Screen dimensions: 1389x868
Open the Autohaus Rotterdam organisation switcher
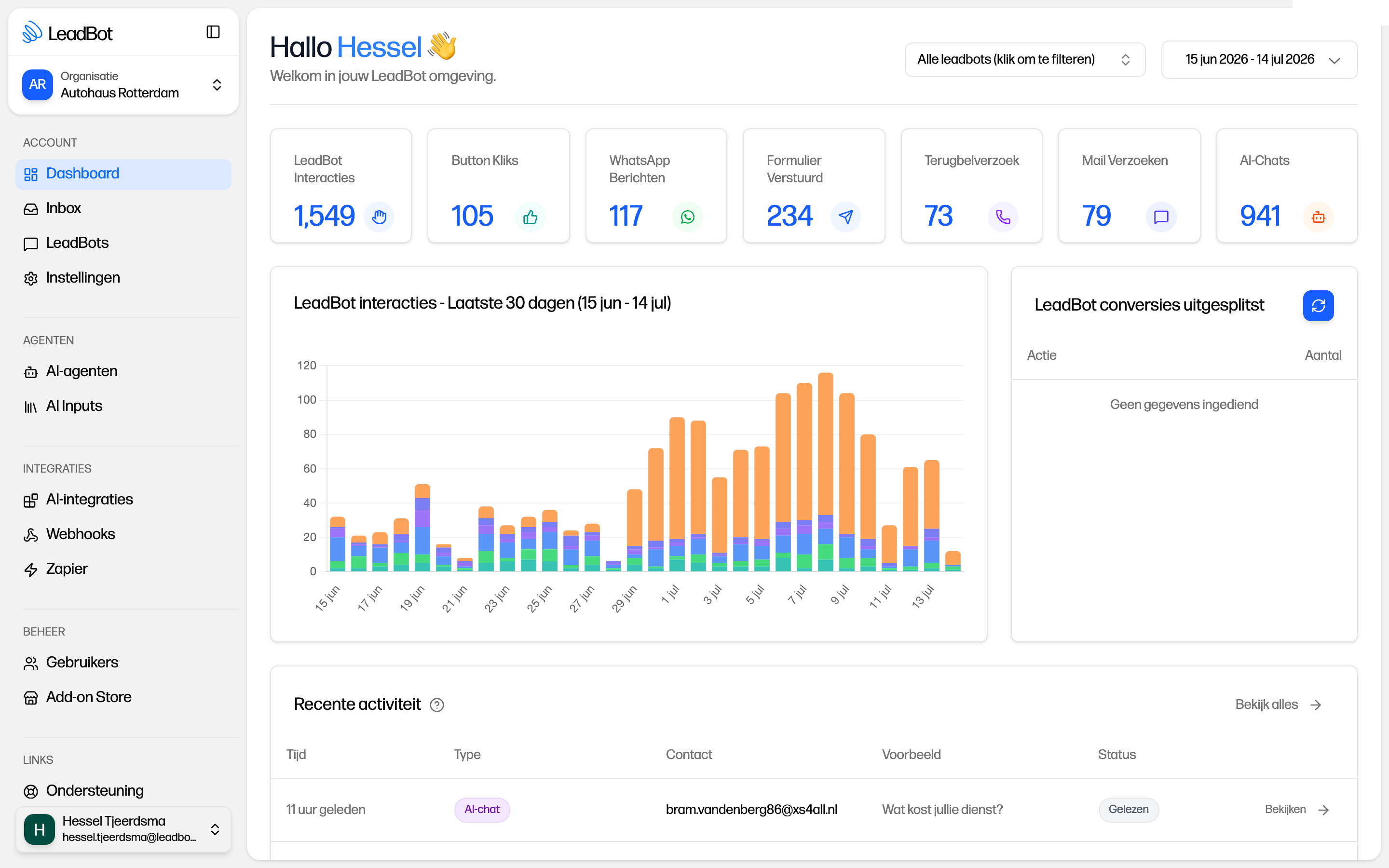(123, 85)
